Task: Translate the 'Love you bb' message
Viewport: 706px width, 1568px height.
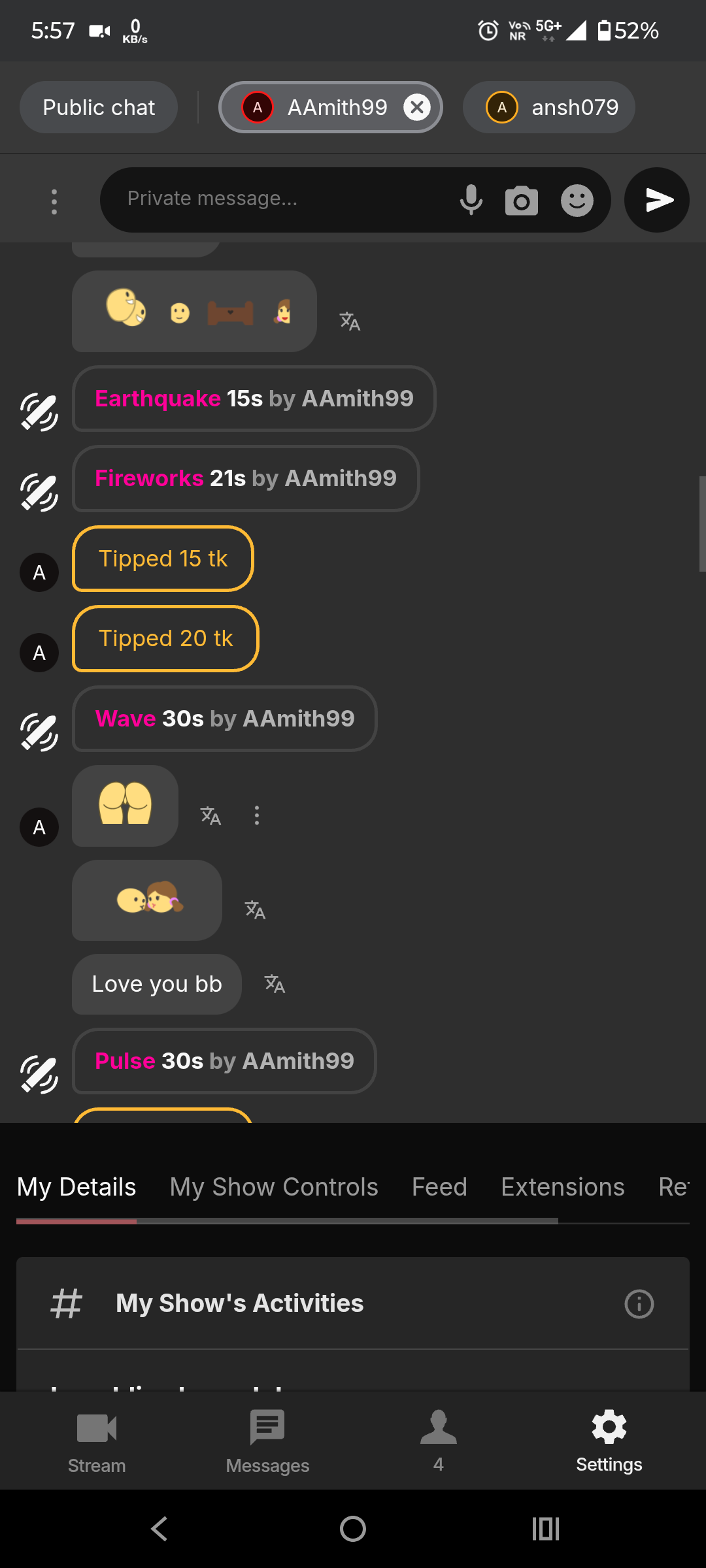Action: coord(275,984)
